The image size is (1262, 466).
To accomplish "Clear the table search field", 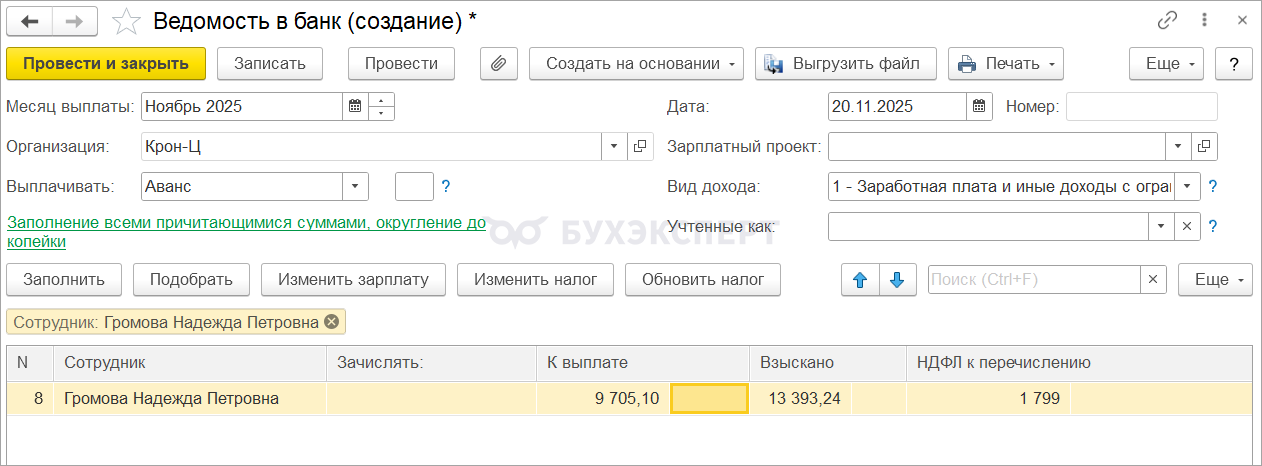I will click(x=1153, y=280).
